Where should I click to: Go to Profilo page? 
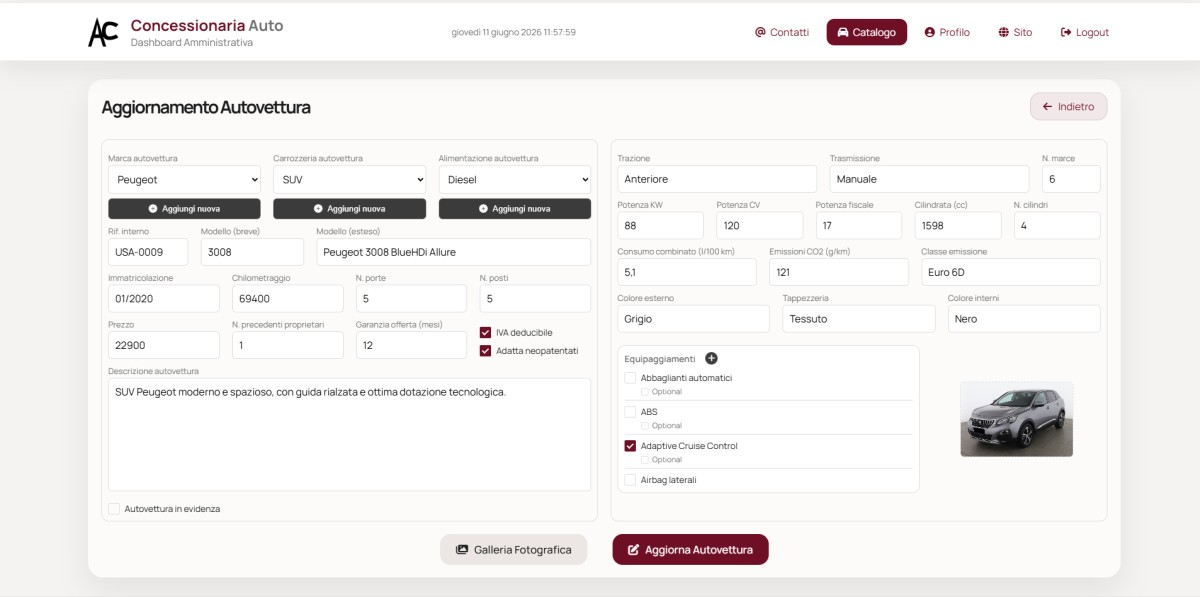pos(947,32)
